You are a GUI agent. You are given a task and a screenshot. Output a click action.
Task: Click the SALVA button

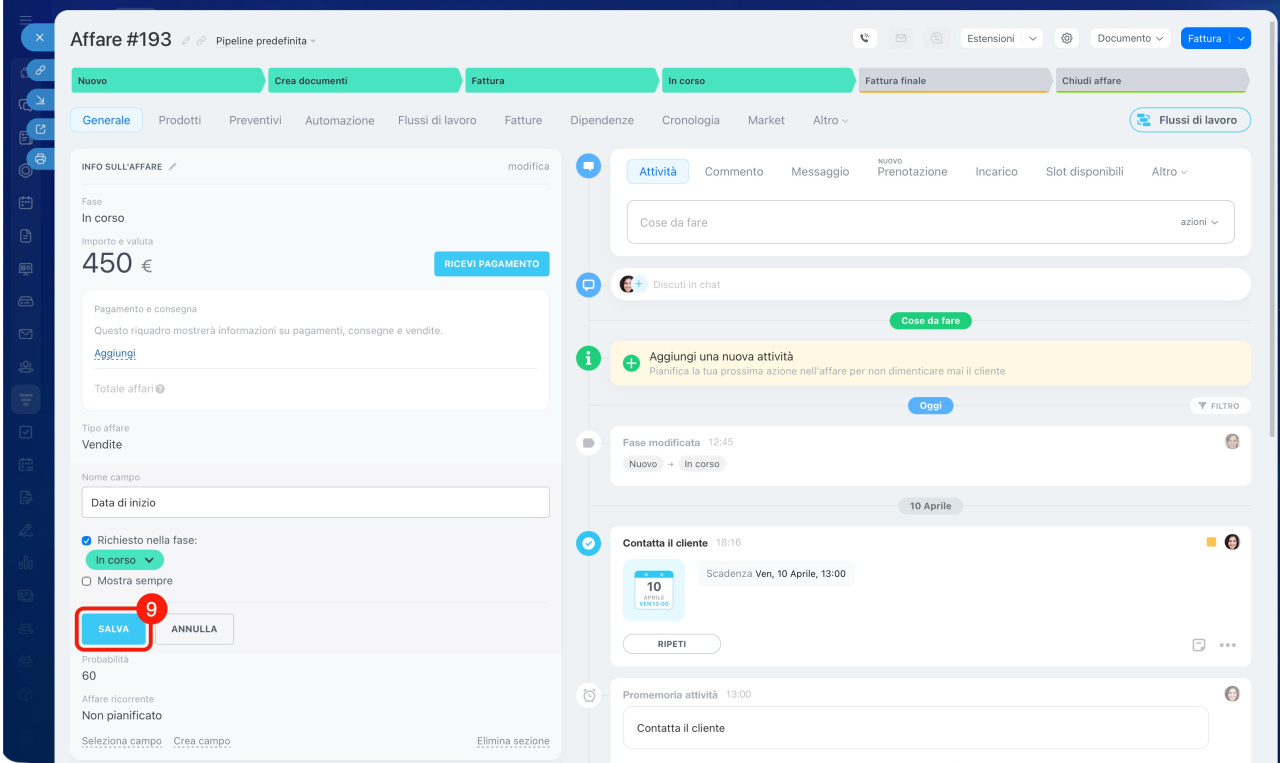pyautogui.click(x=114, y=629)
